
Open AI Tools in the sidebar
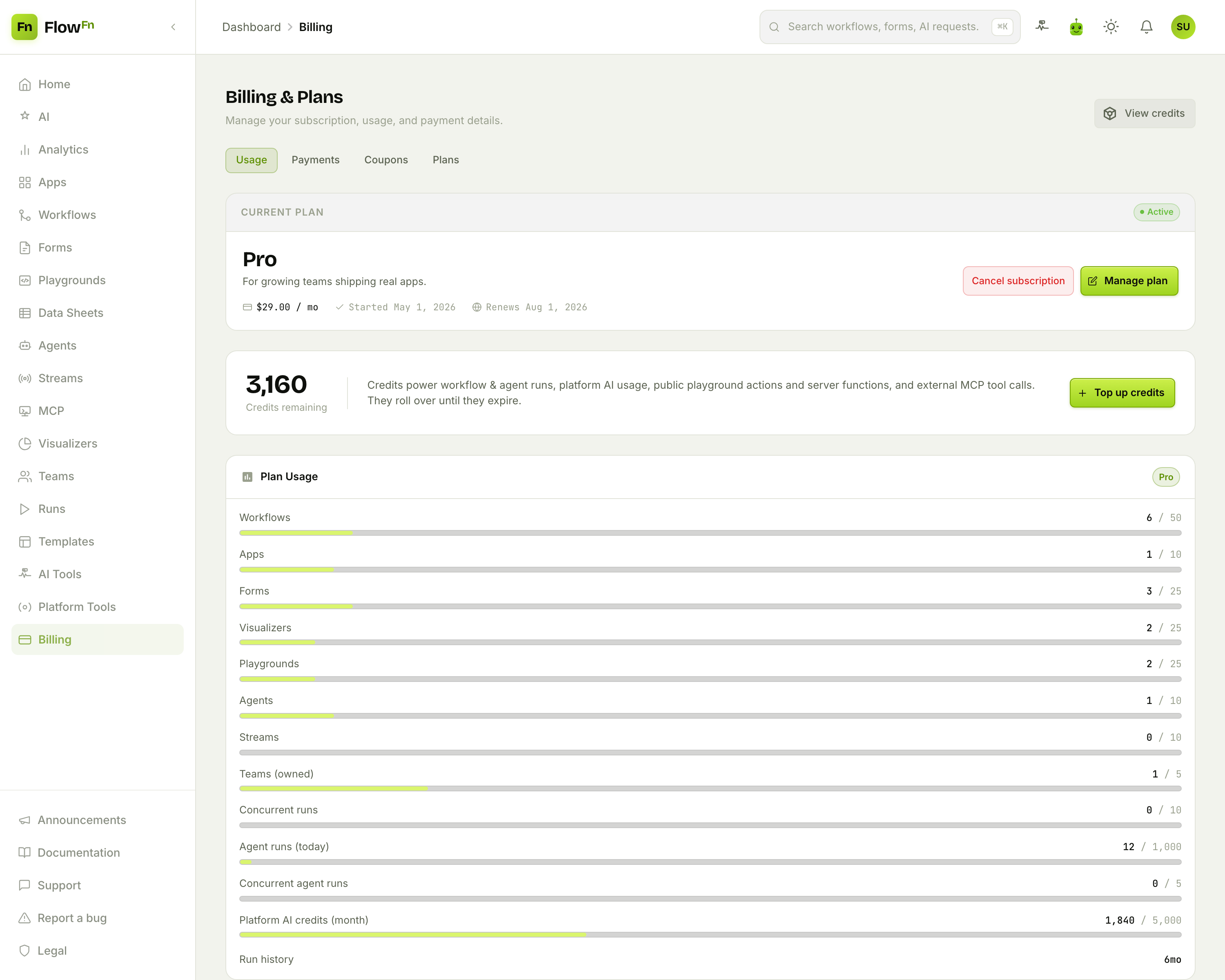pos(97,575)
